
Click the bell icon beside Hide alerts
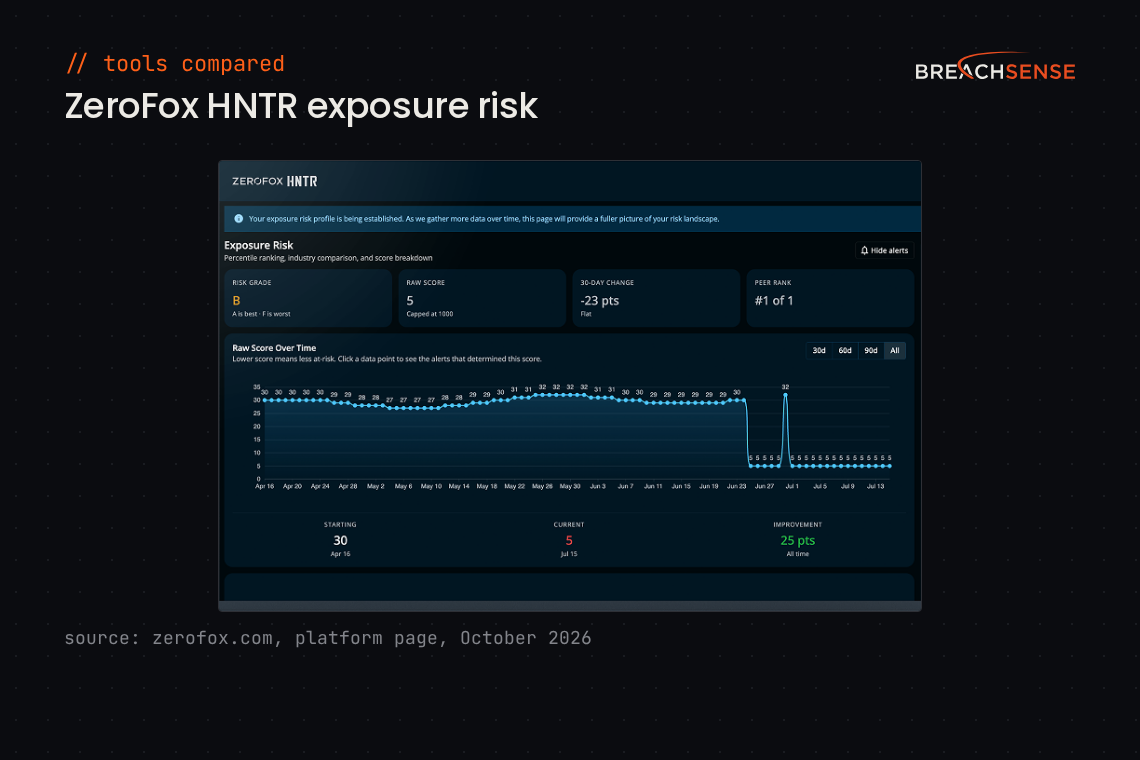864,250
